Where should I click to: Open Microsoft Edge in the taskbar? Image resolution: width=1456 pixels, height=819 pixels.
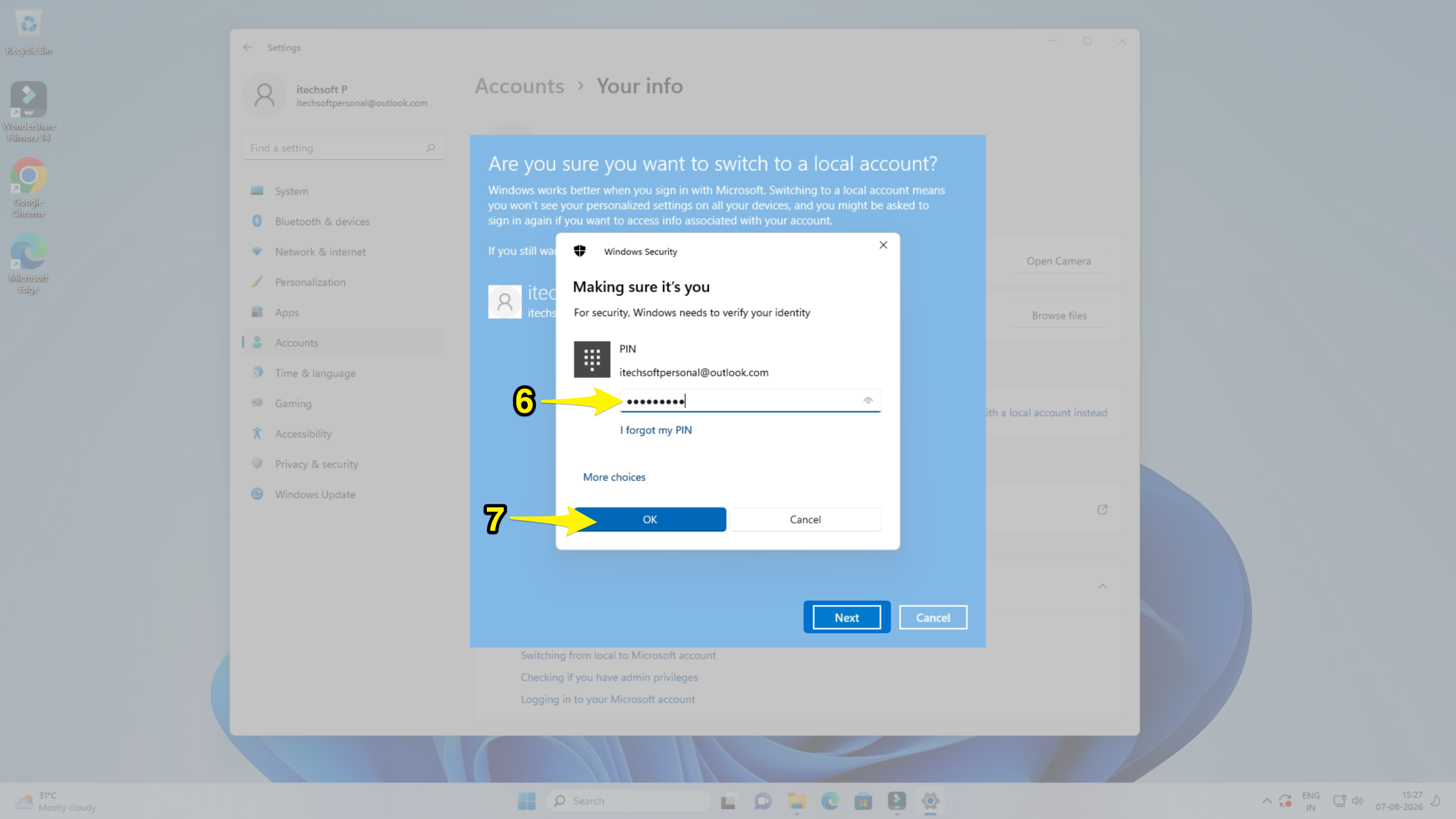[830, 801]
